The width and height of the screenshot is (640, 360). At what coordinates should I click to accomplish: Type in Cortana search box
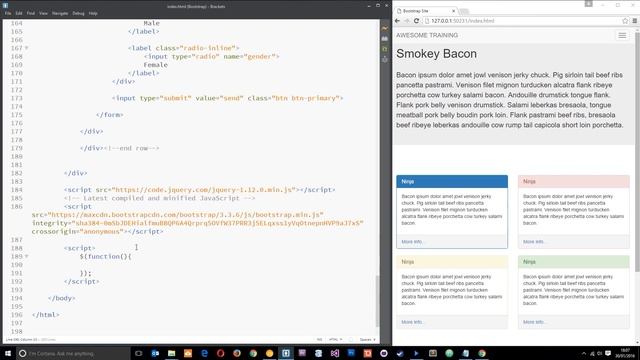pyautogui.click(x=73, y=353)
